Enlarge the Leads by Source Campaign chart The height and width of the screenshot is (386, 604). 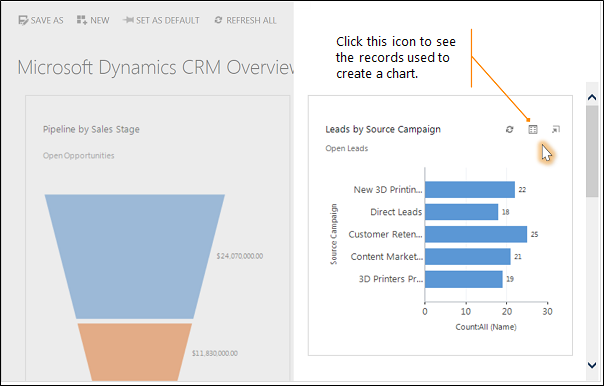click(555, 129)
